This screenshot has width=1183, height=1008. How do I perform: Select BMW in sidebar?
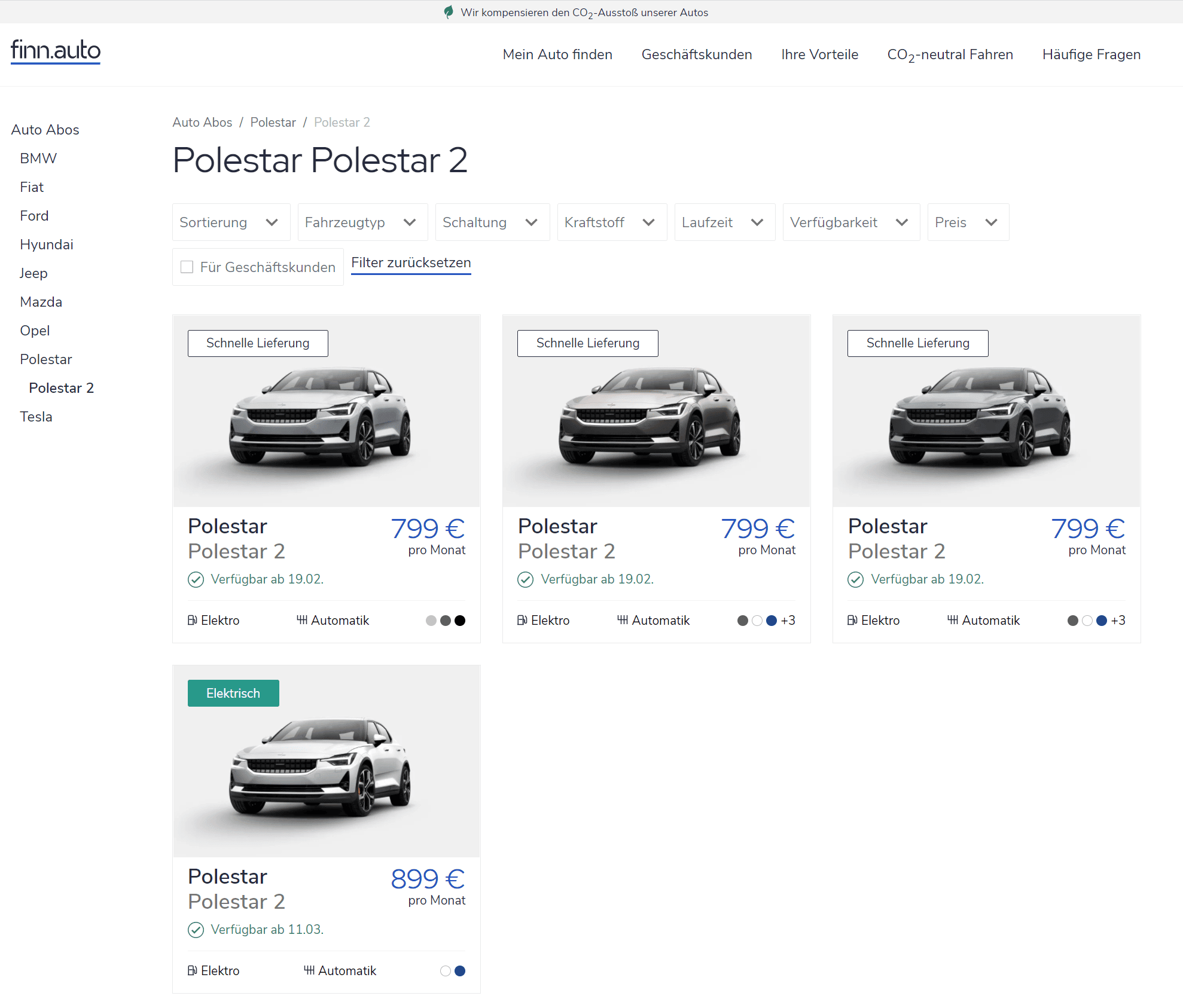38,158
